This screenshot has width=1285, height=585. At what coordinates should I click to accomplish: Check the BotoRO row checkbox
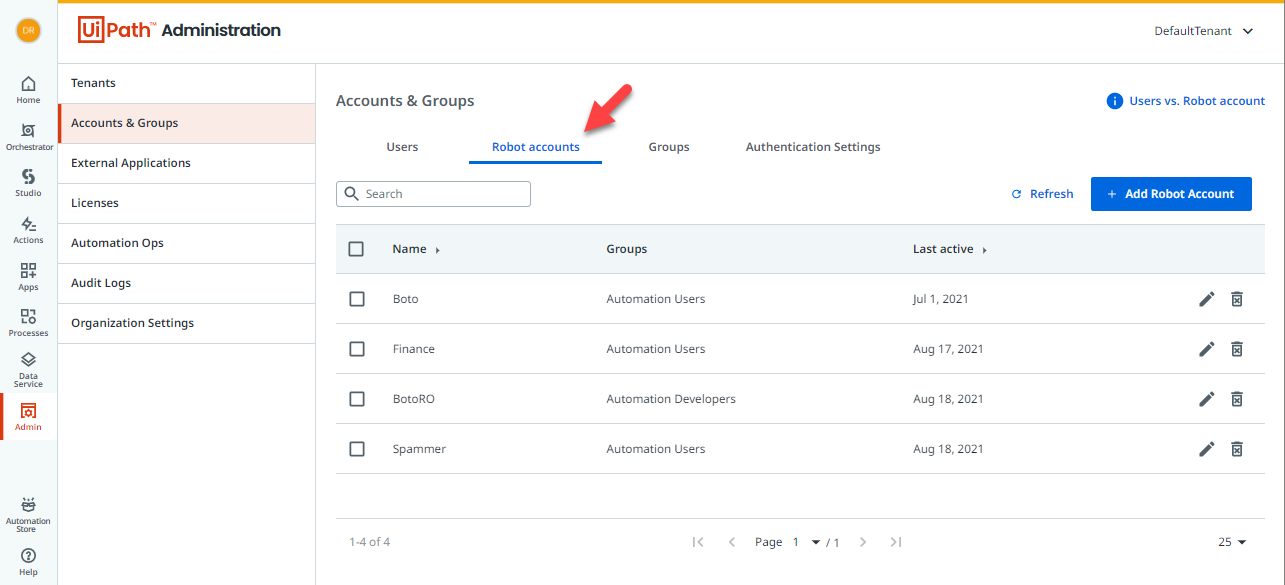point(357,399)
